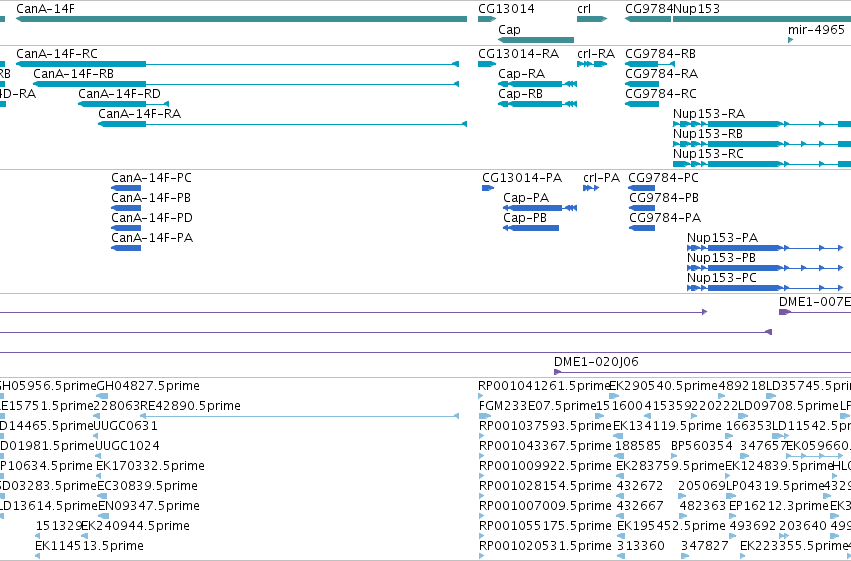Select the CG13014 gene feature
This screenshot has width=851, height=561.
pyautogui.click(x=487, y=19)
